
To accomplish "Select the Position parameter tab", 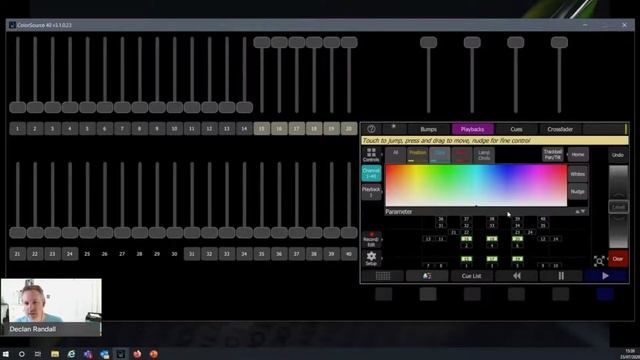I will (417, 155).
